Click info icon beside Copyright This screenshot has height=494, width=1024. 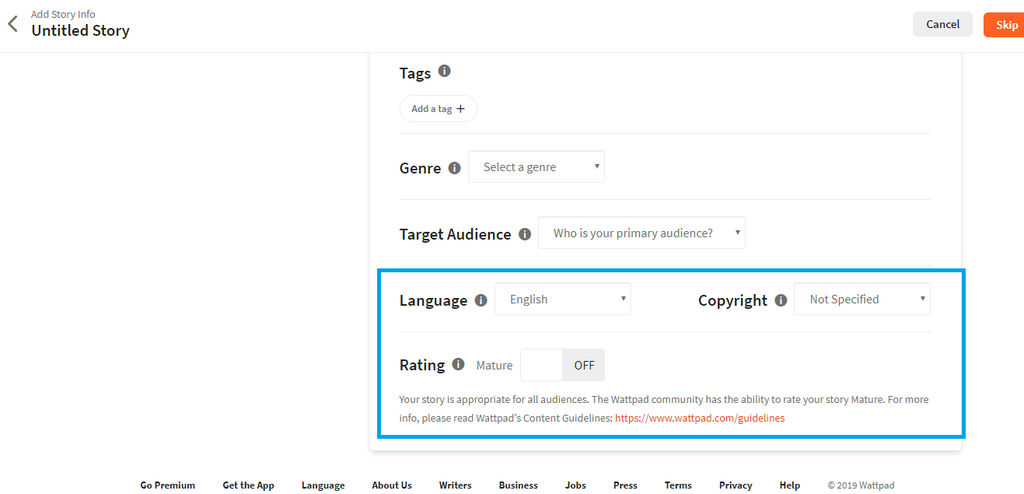point(780,300)
